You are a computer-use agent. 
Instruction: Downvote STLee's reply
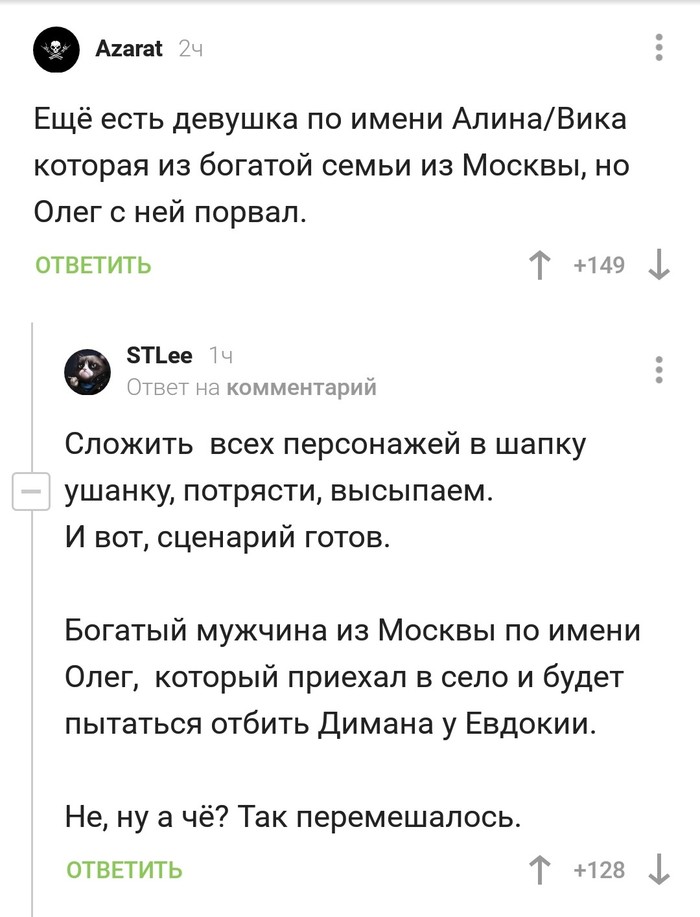[658, 869]
